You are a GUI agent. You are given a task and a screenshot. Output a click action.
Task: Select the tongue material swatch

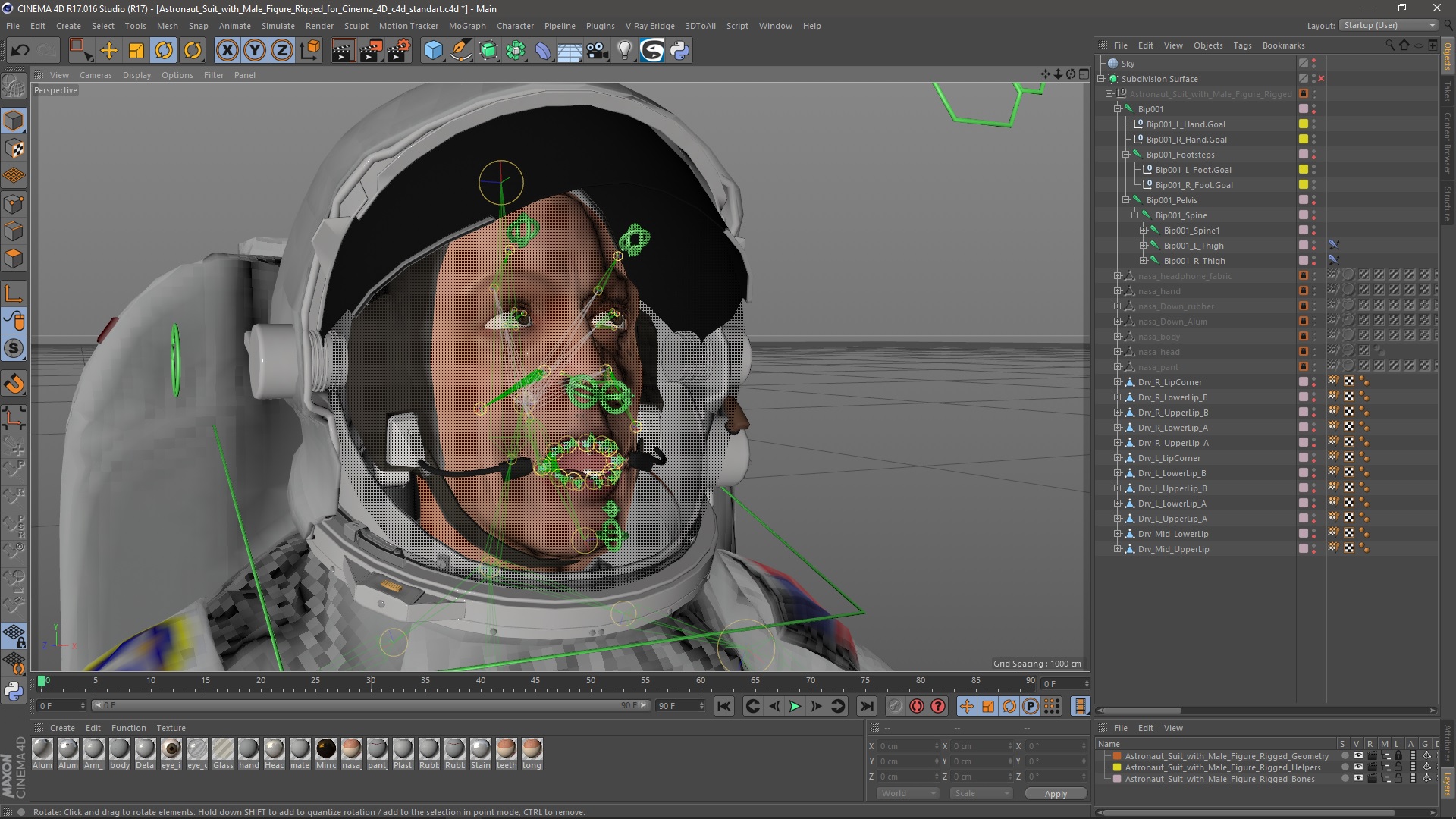point(532,754)
